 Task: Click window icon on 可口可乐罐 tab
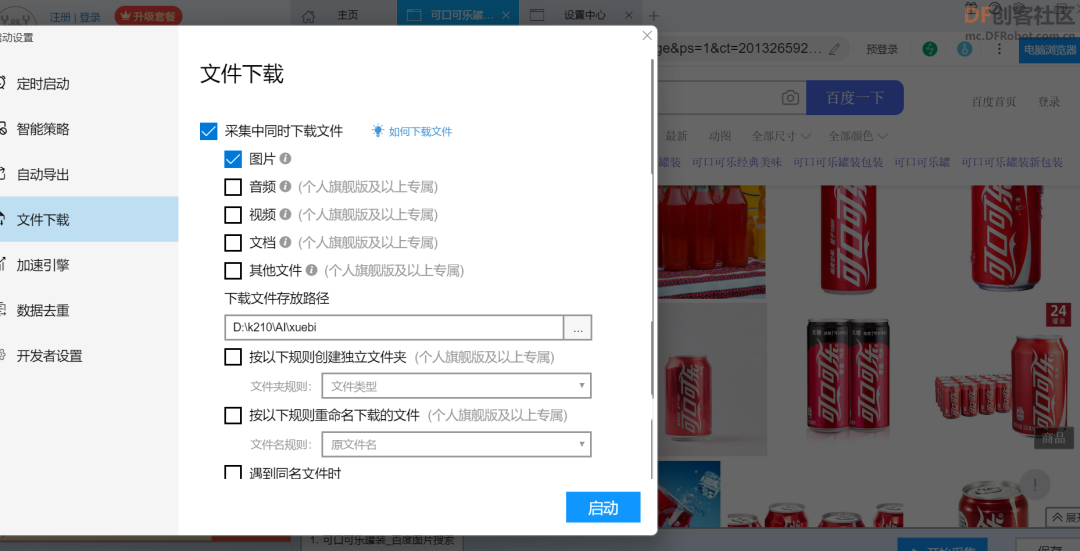[413, 15]
